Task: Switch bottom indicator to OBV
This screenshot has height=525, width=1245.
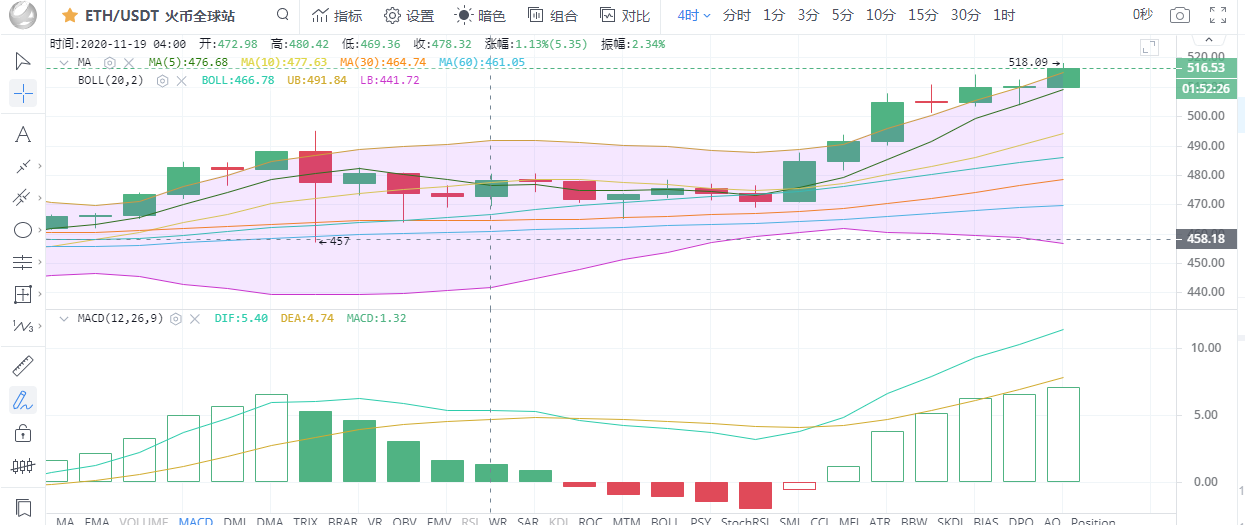Action: tap(404, 521)
